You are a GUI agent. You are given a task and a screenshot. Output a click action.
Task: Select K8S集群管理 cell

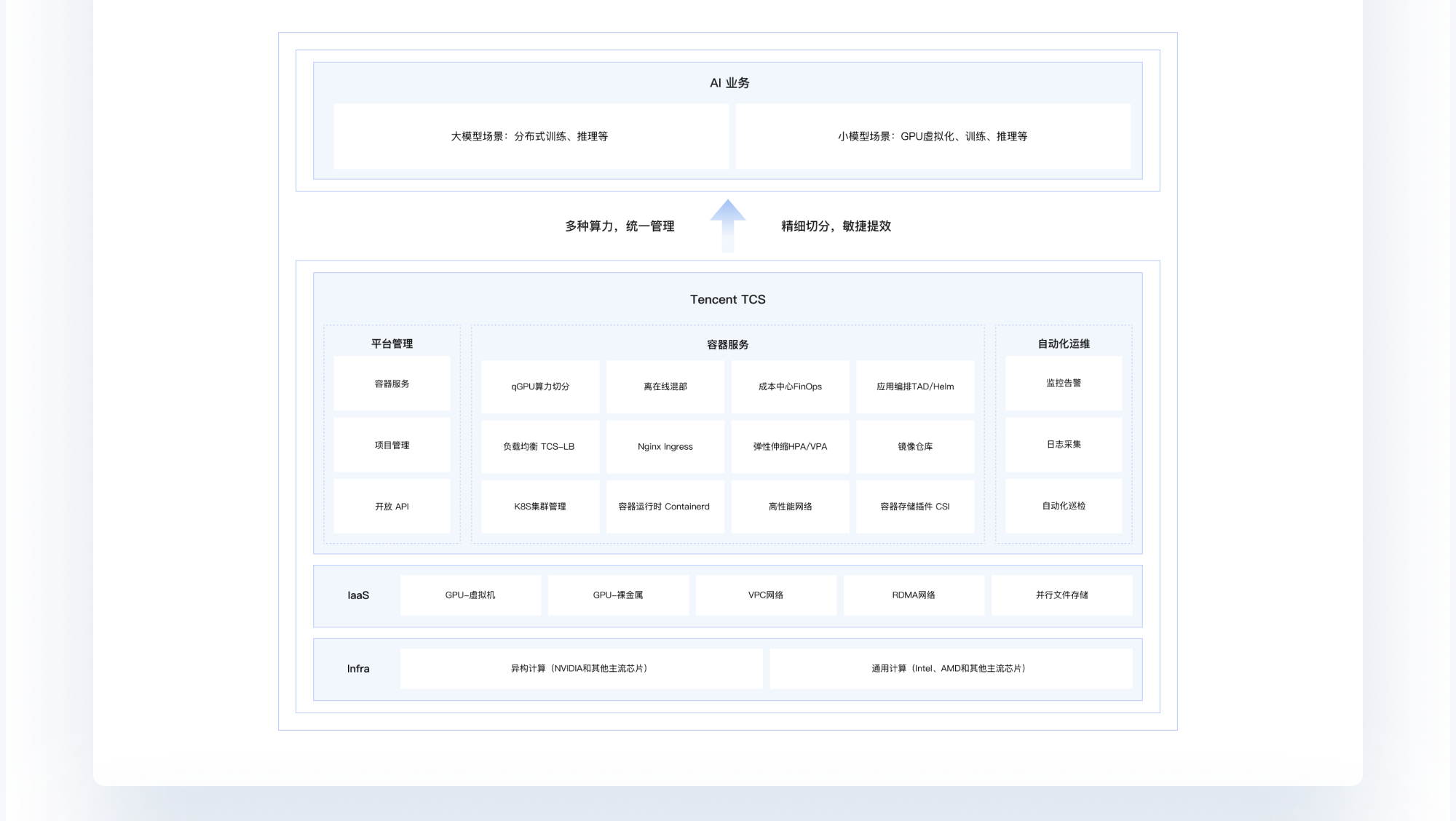pos(540,507)
